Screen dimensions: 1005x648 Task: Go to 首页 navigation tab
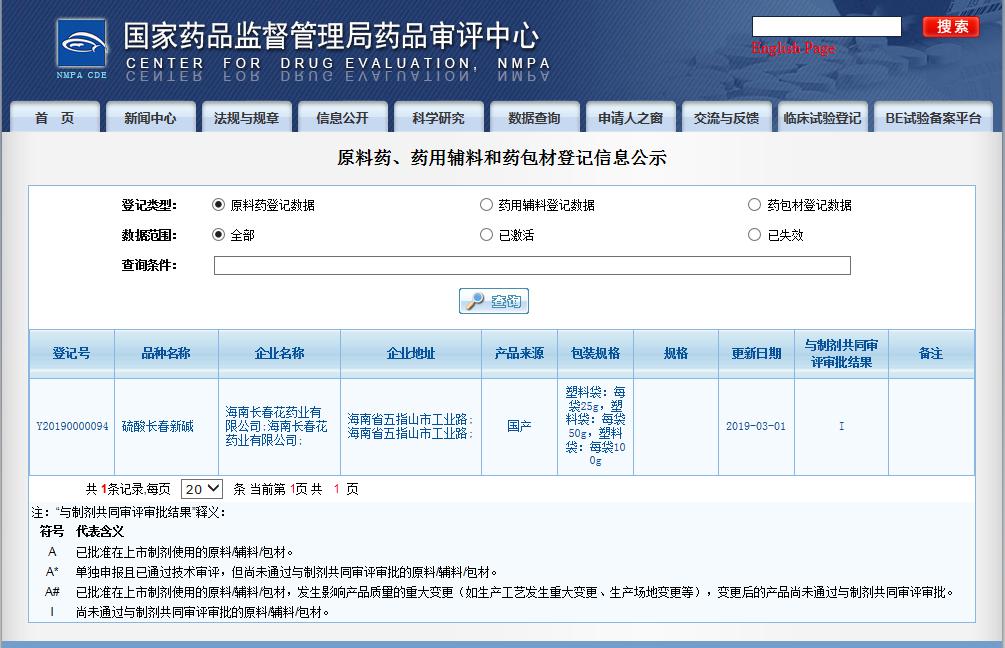click(54, 118)
